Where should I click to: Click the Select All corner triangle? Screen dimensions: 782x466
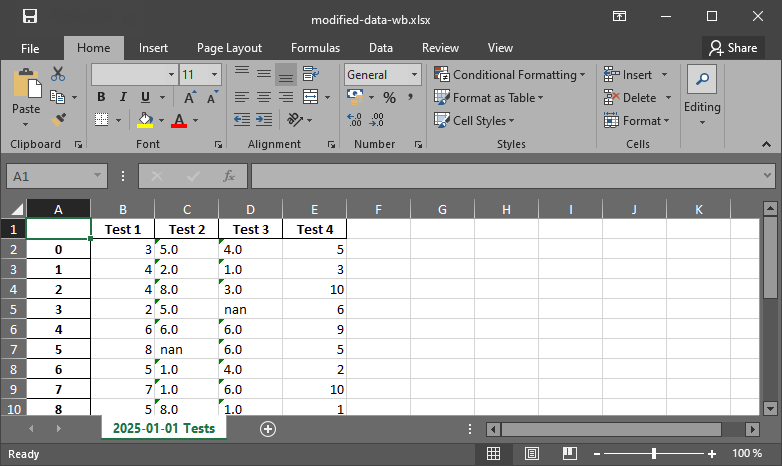(17, 209)
